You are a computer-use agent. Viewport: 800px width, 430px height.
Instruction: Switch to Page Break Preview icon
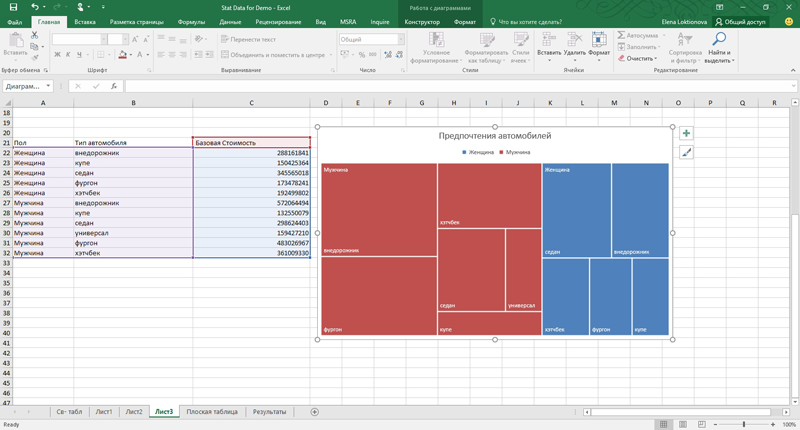702,424
